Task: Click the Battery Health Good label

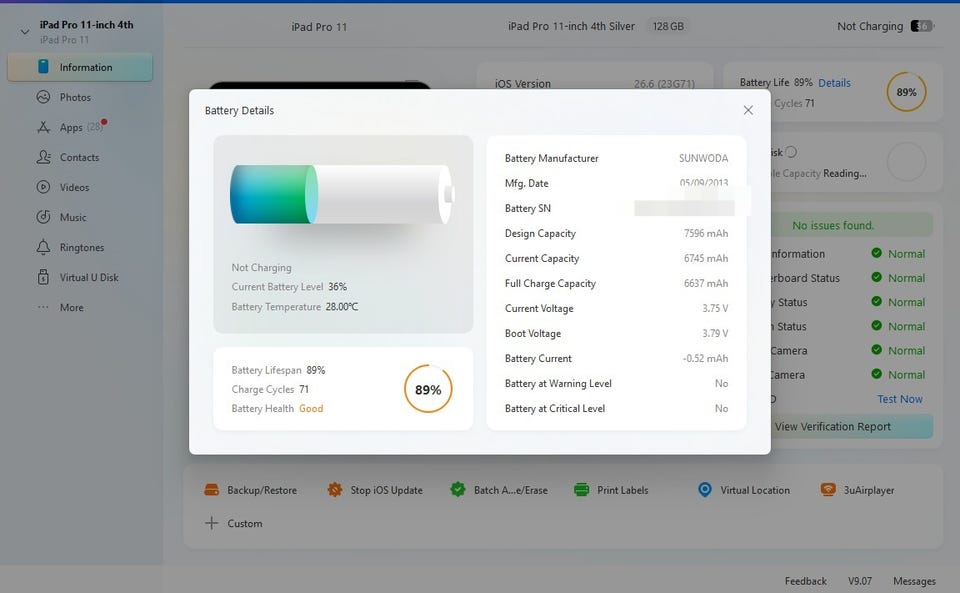Action: 311,408
